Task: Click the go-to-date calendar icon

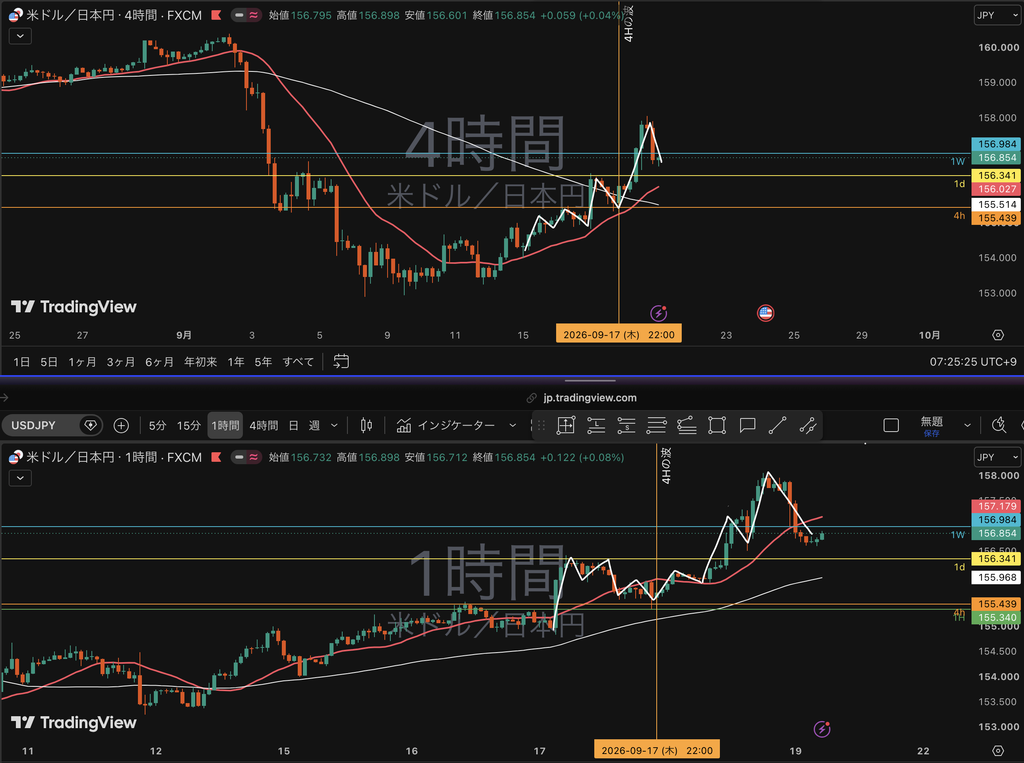Action: (x=341, y=361)
